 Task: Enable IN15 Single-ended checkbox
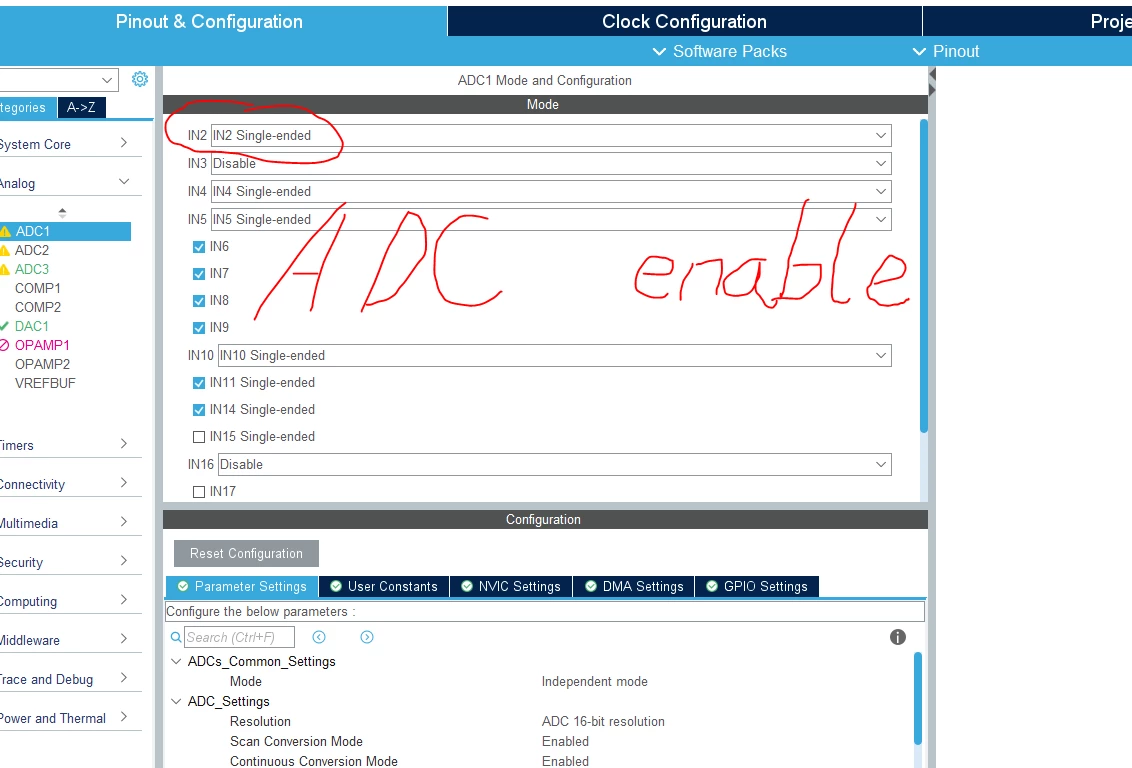click(x=199, y=437)
